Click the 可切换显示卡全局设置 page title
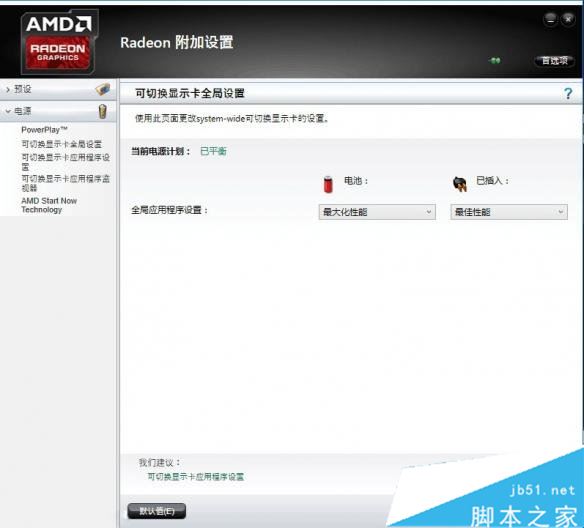Viewport: 584px width, 528px height. pos(190,93)
